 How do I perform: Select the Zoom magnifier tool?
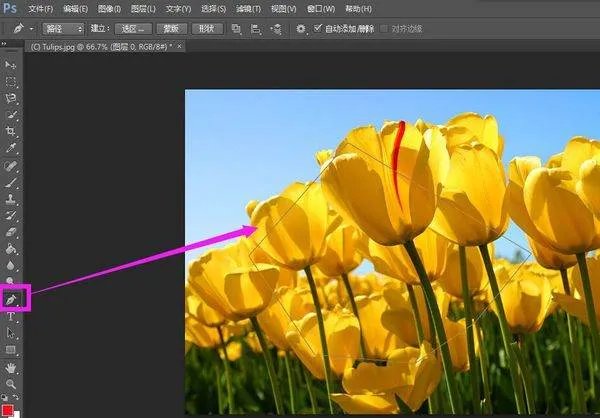[x=12, y=383]
